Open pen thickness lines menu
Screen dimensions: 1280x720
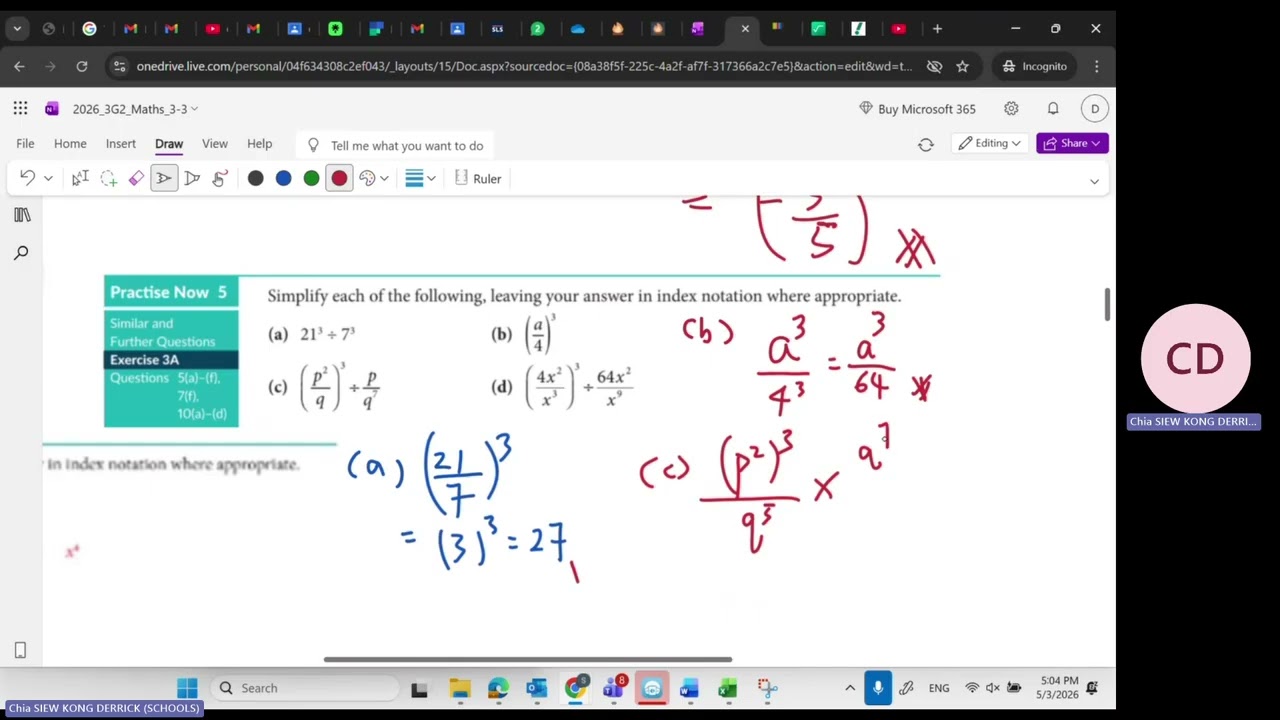(414, 178)
